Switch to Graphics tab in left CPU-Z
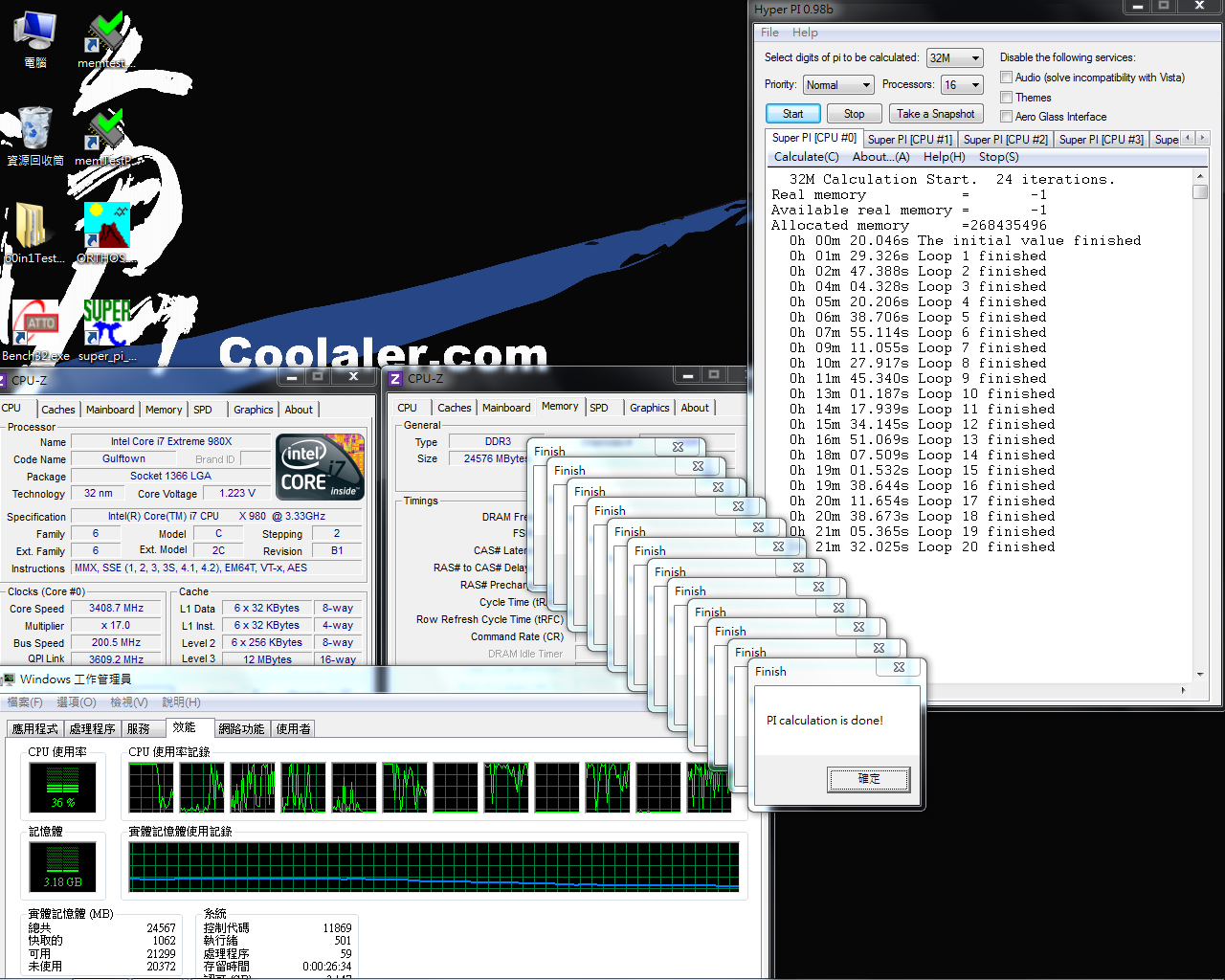 254,410
